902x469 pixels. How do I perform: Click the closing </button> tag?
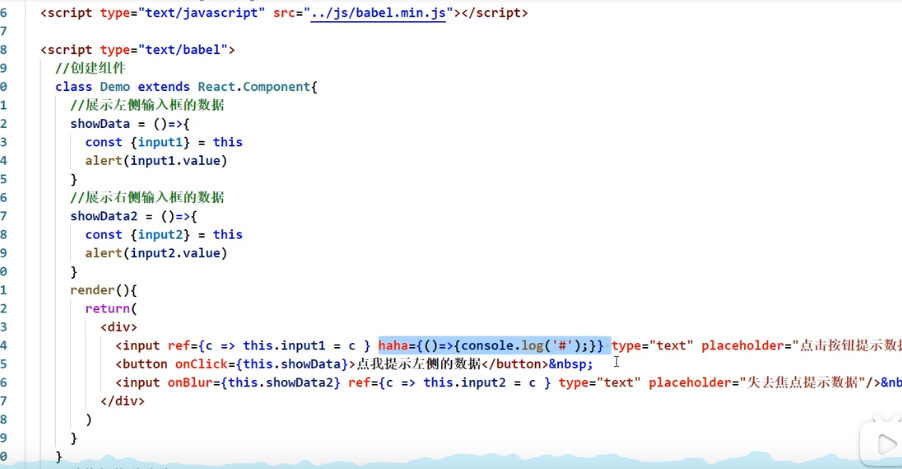click(x=515, y=364)
